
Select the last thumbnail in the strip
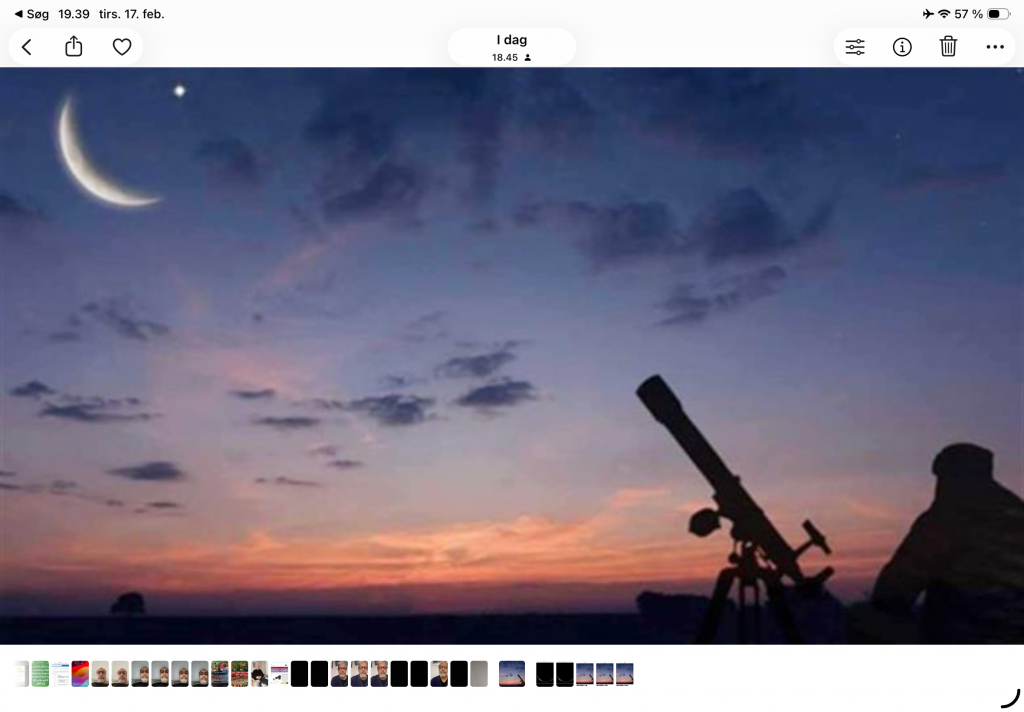625,674
